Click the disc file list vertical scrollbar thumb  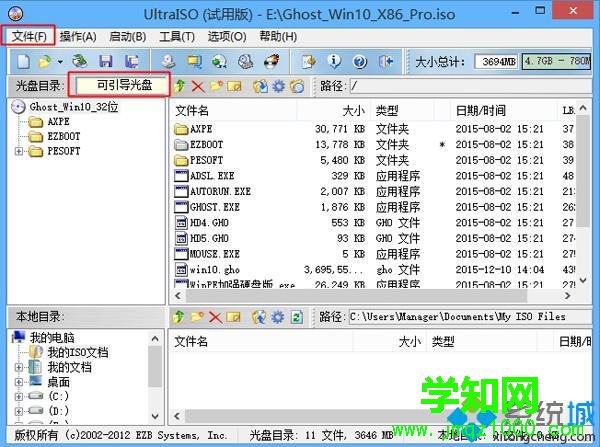click(x=583, y=171)
